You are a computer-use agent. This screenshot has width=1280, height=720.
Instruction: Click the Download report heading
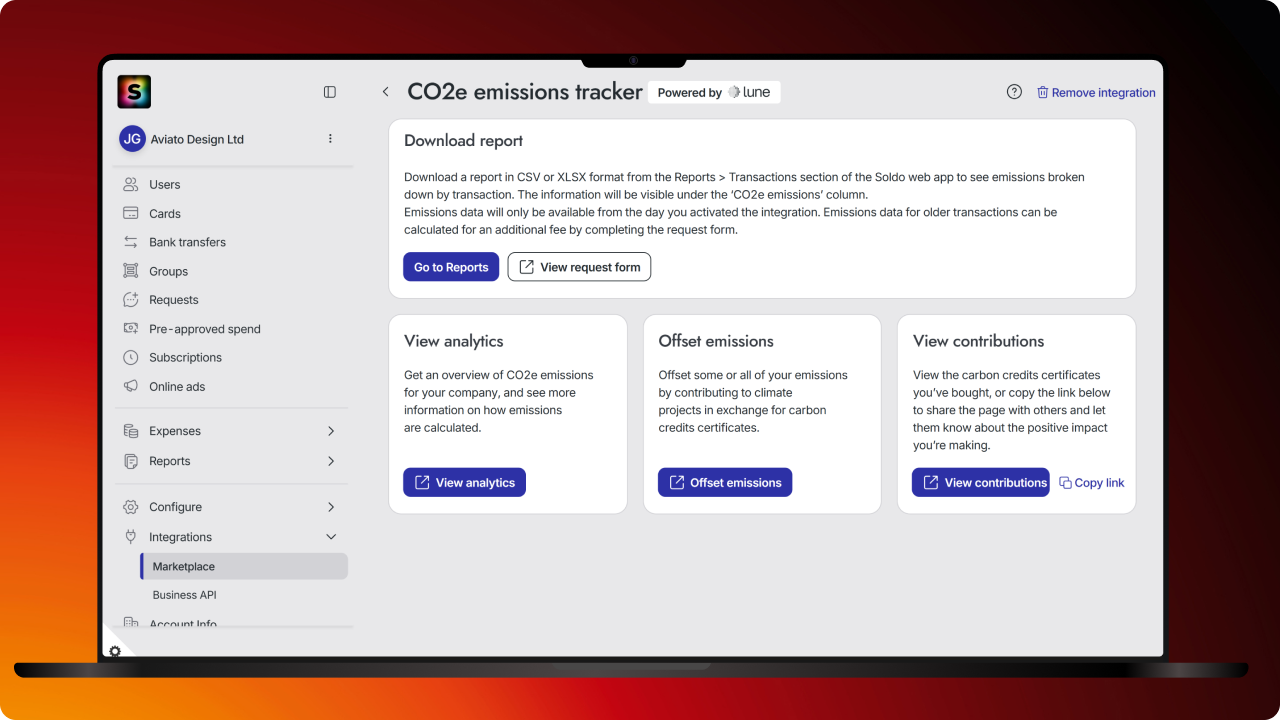tap(463, 141)
